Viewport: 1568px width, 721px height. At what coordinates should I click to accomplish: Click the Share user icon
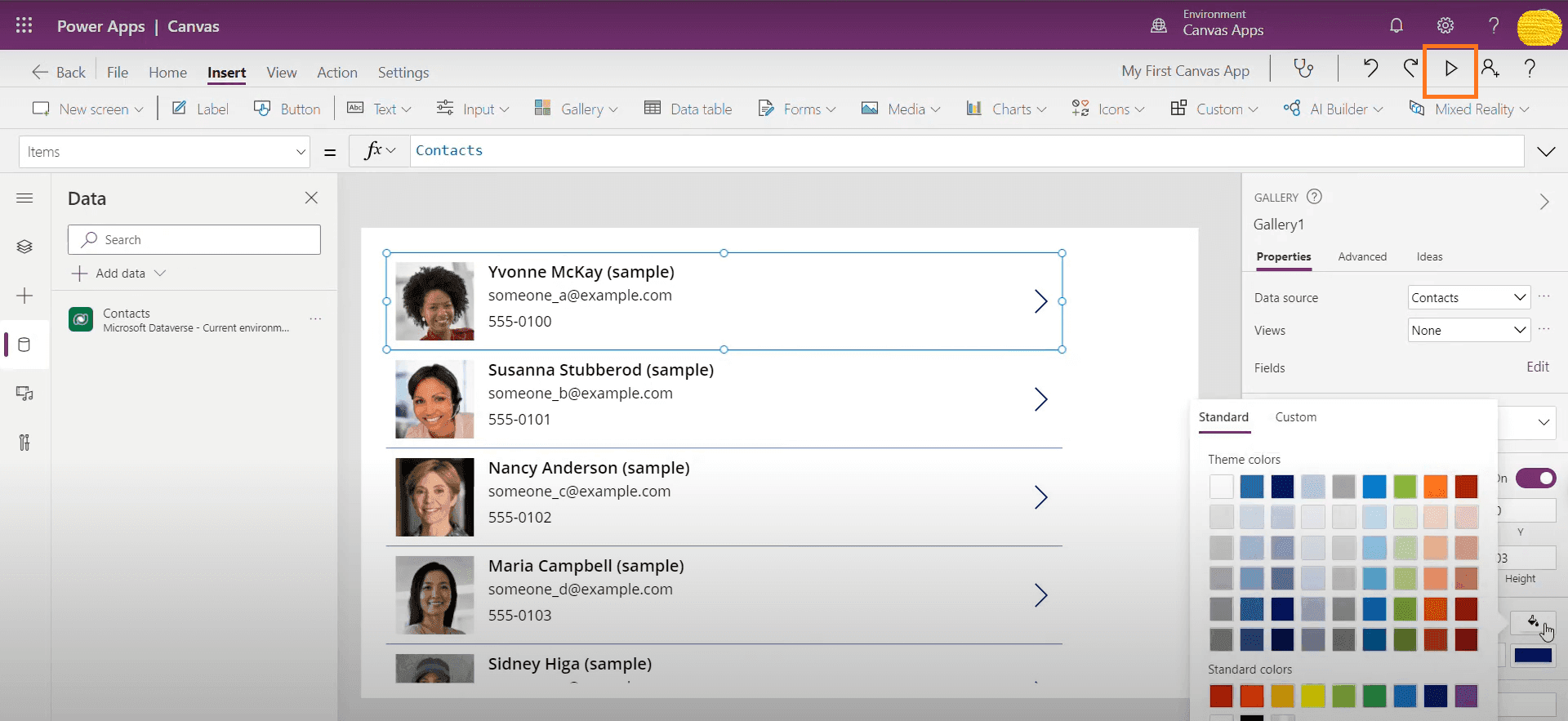[1490, 69]
